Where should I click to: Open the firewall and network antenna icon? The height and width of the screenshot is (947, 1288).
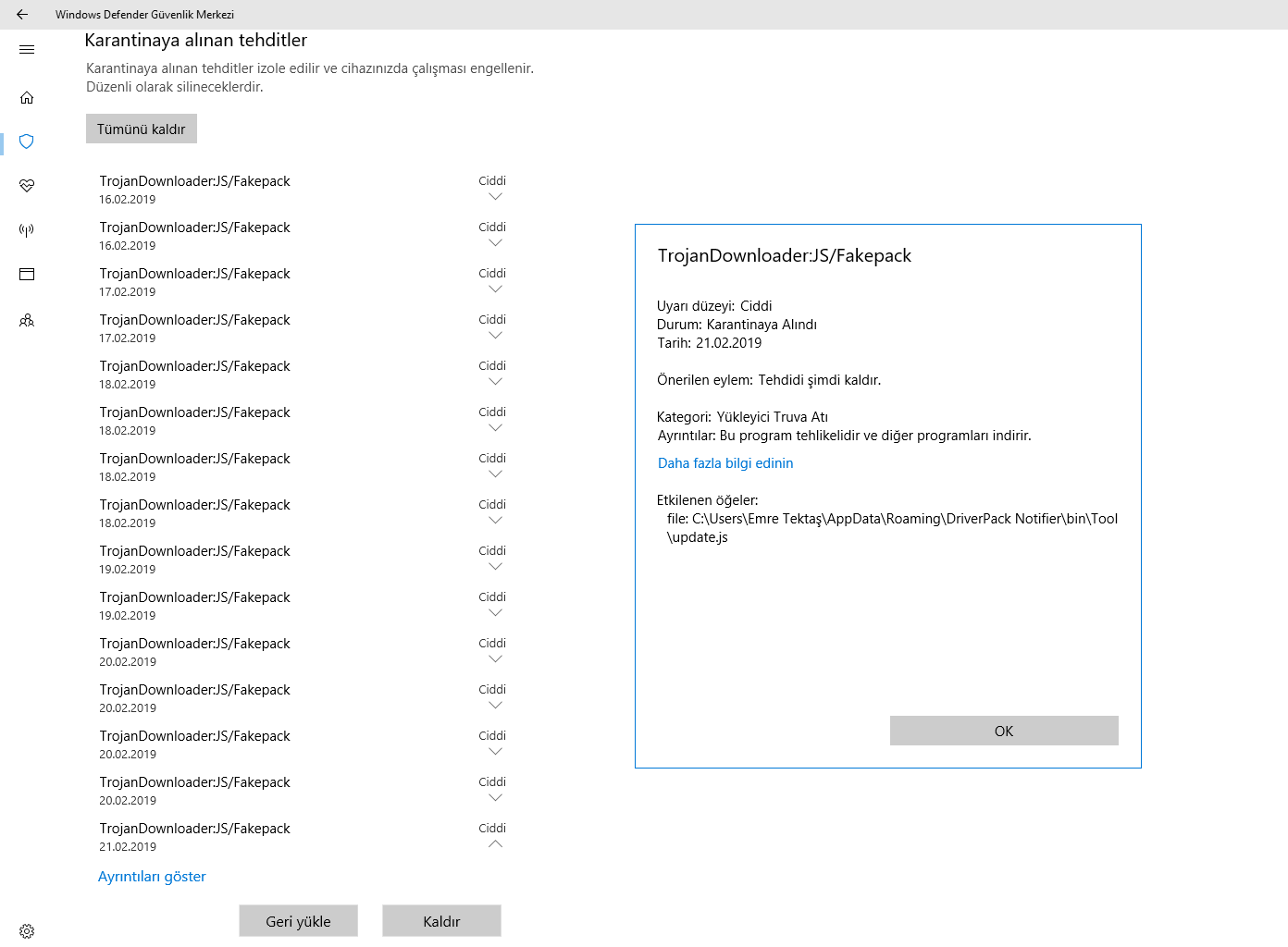click(x=27, y=230)
